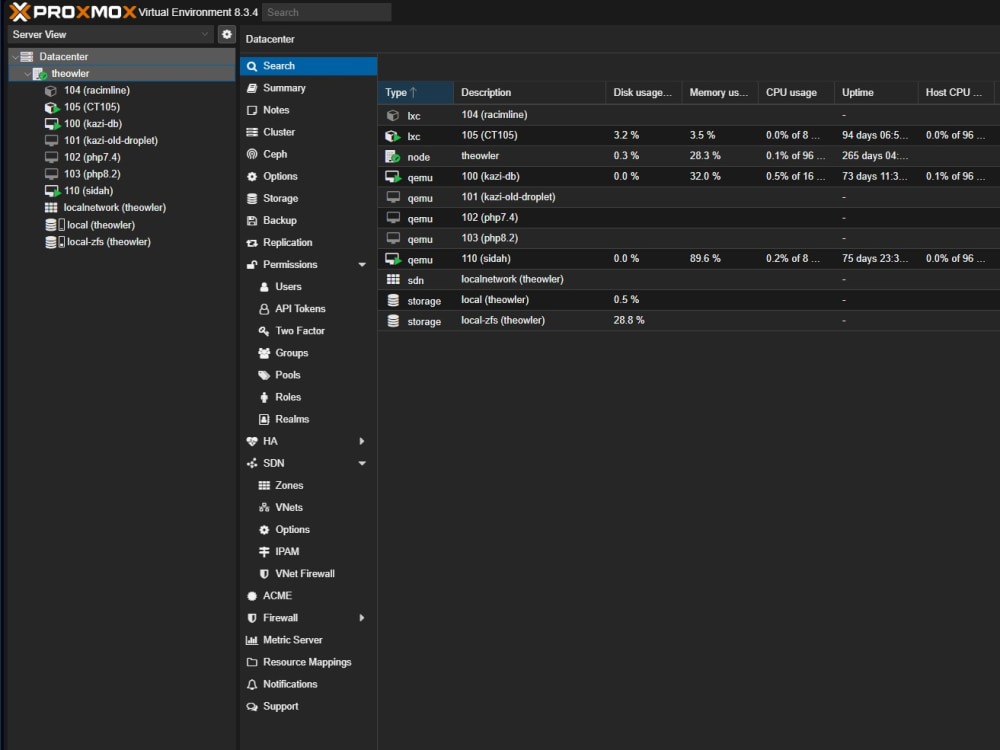Click storage icon in local-zfs table row
Viewport: 1000px width, 750px height.
[x=393, y=321]
